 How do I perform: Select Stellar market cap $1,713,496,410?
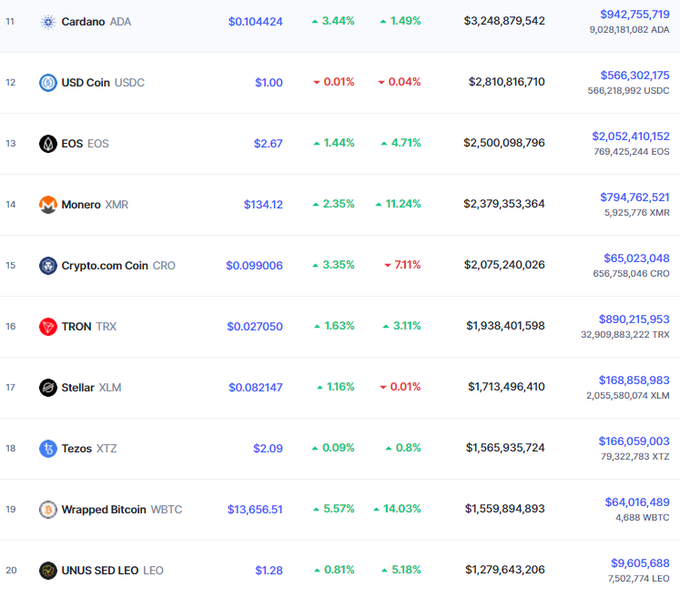[506, 387]
